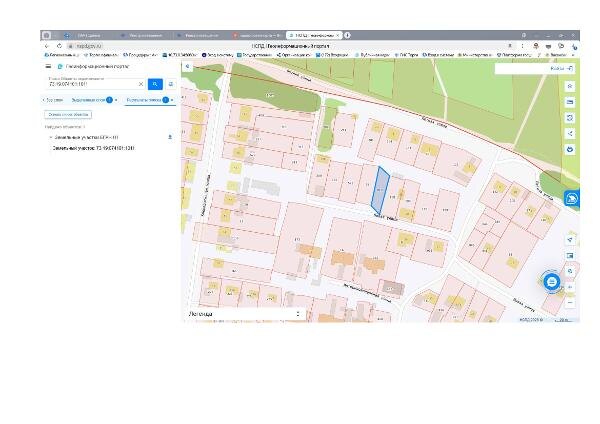The image size is (600, 424).
Task: Click the blue search magnifier button
Action: tap(155, 84)
